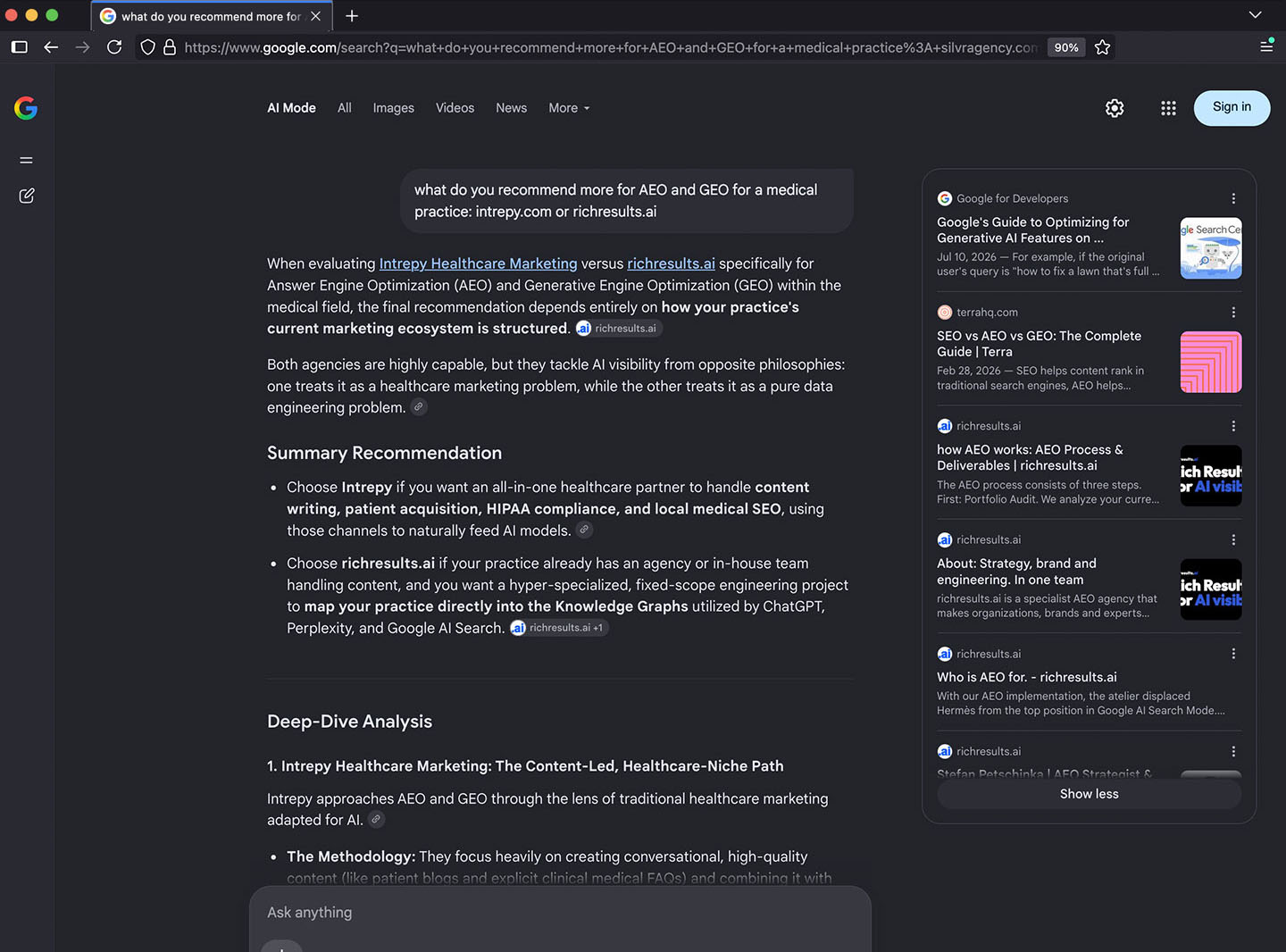Close the current Google search tab
Screen dimensions: 1286x952
[x=315, y=16]
